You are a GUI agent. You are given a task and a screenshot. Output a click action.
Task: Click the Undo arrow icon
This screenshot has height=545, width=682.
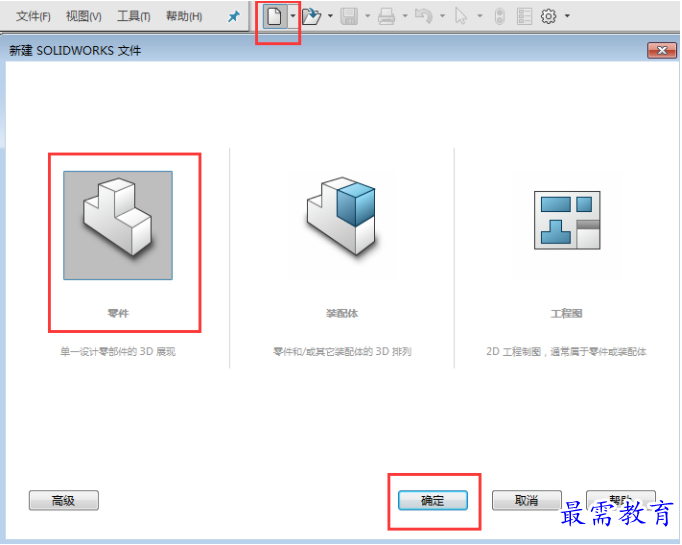(x=424, y=17)
